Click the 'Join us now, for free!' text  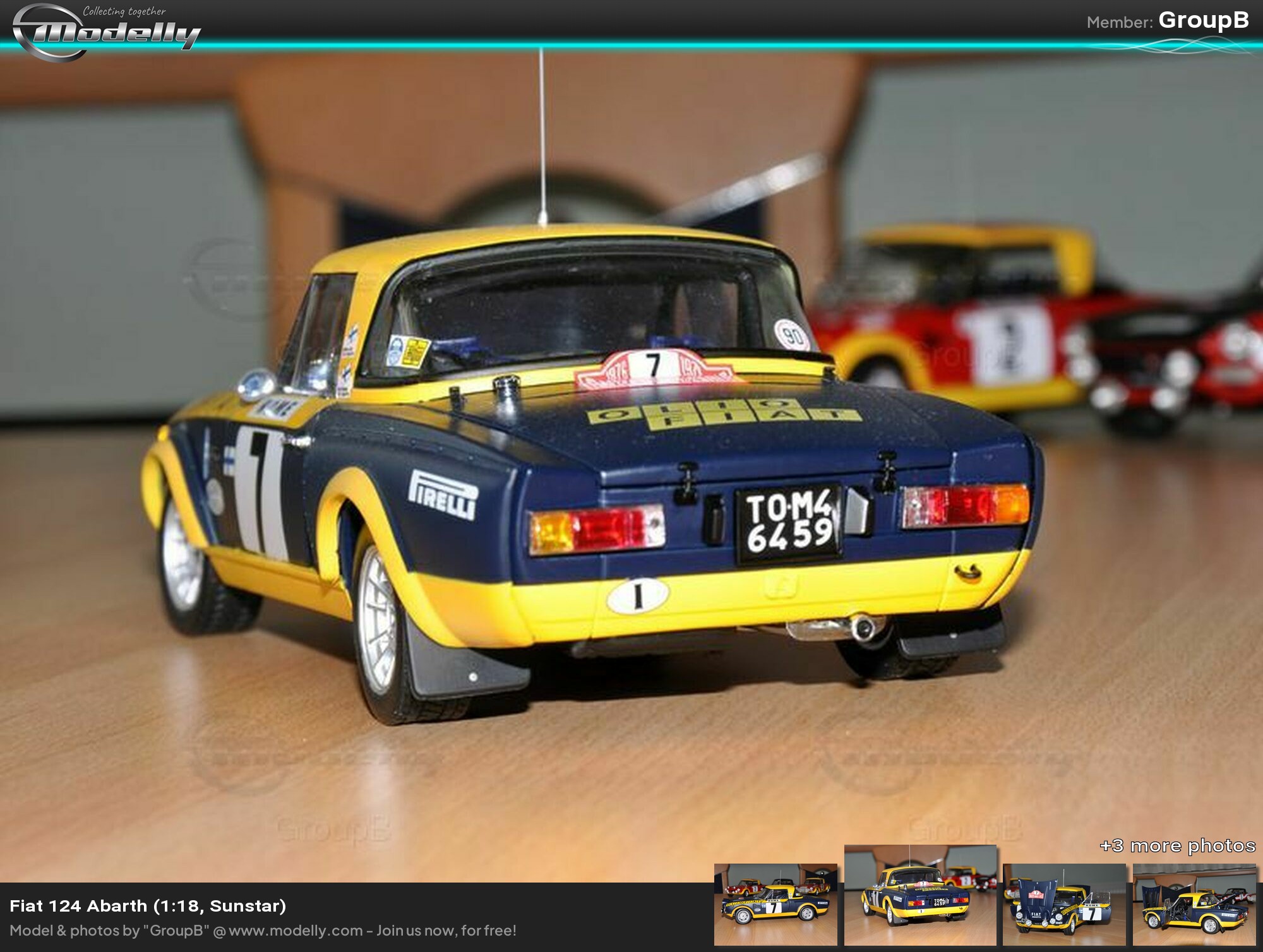point(446,931)
